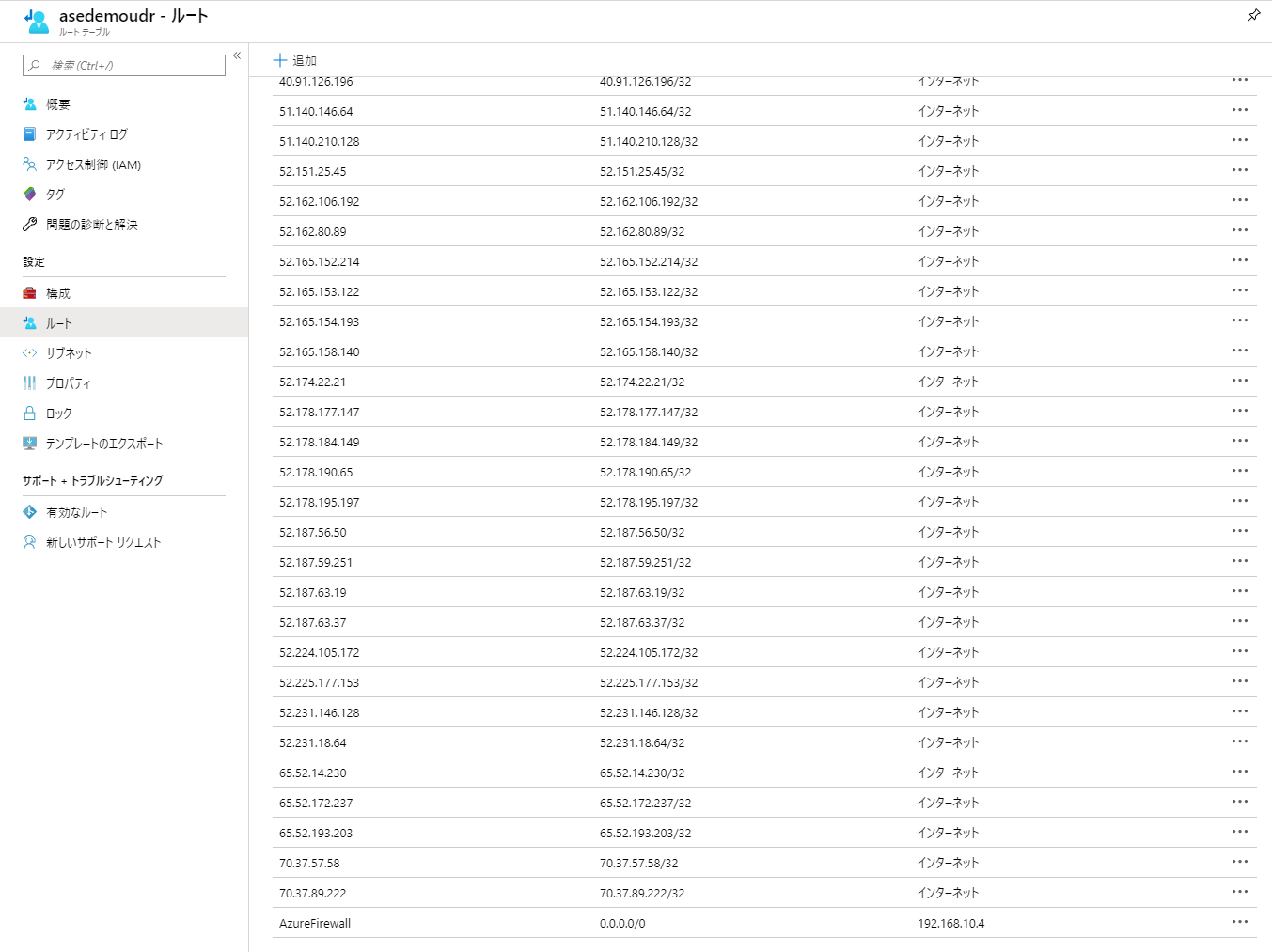Image resolution: width=1272 pixels, height=952 pixels.
Task: Pin the asedemoudr blade to dashboard
Action: pyautogui.click(x=1253, y=15)
